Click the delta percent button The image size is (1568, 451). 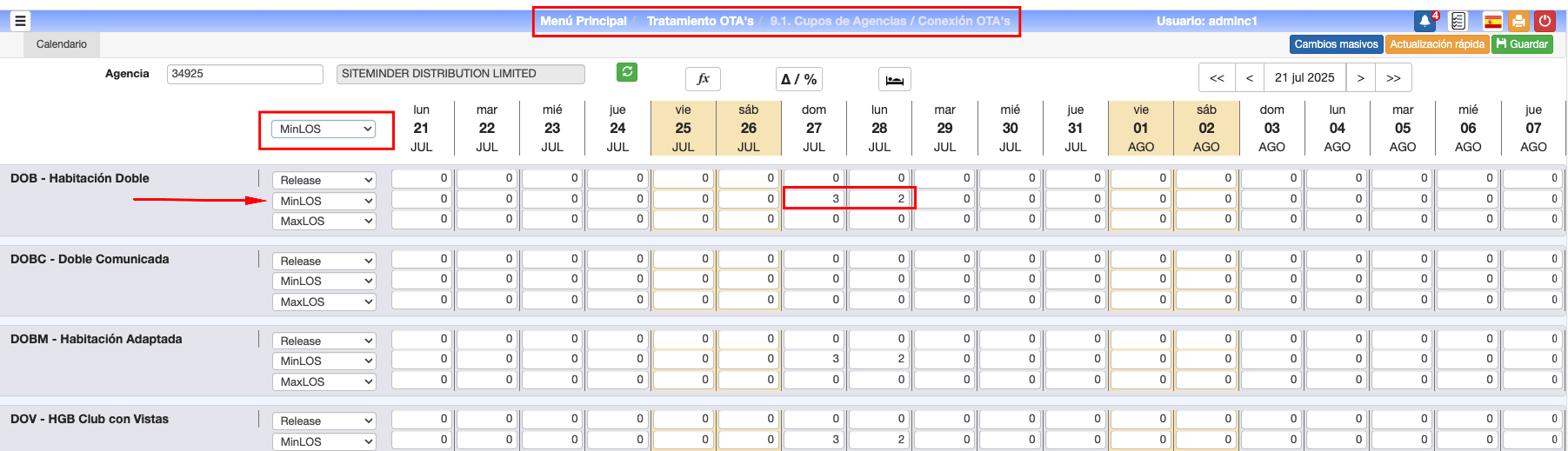798,79
